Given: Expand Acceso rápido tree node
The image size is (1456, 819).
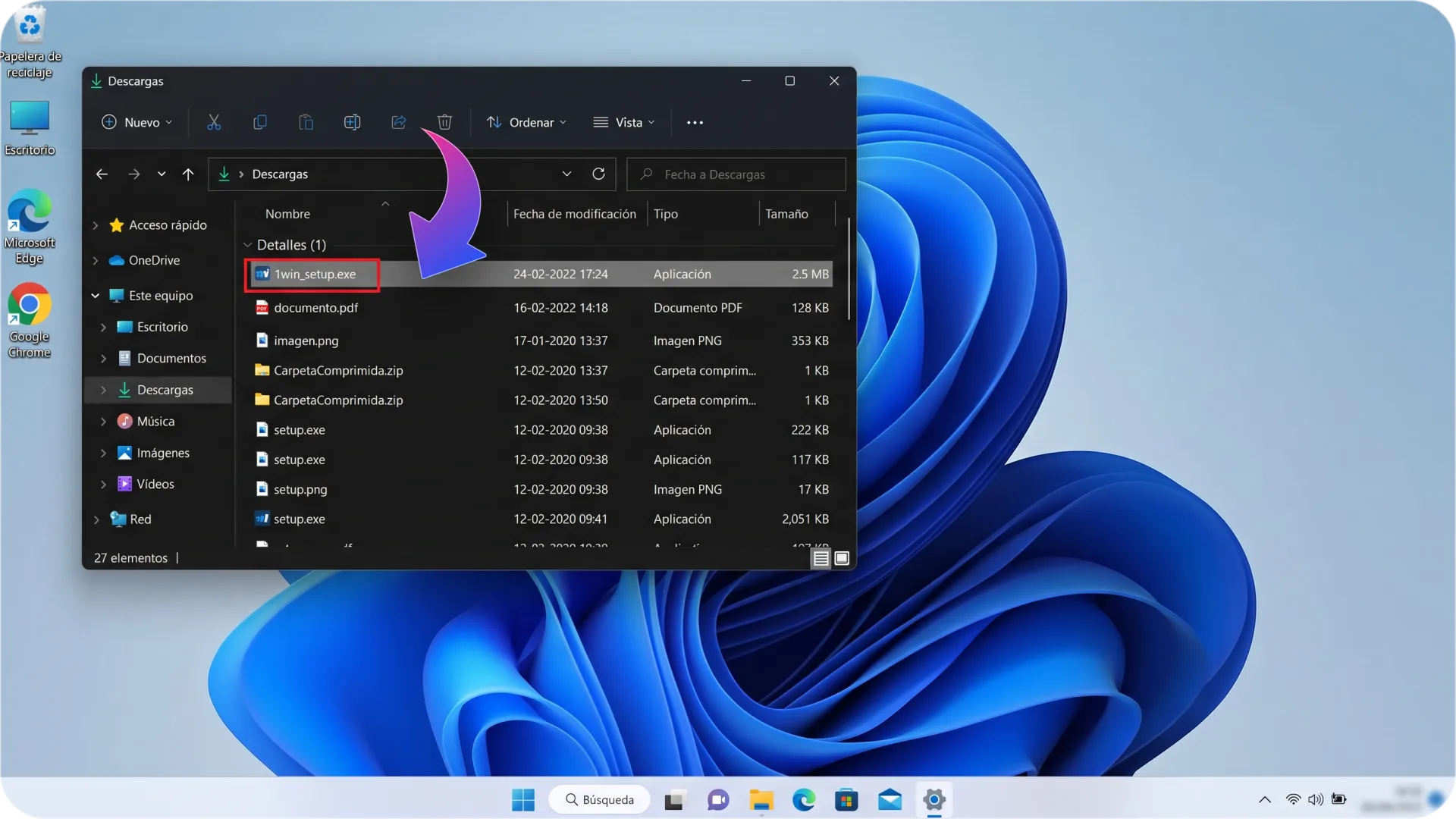Looking at the screenshot, I should pyautogui.click(x=96, y=225).
